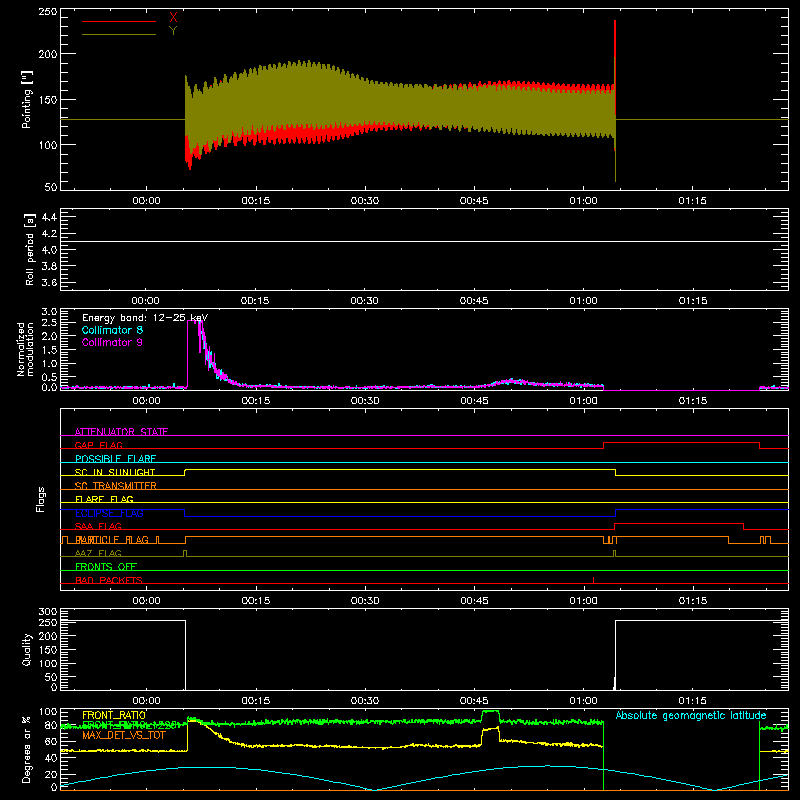Click the 01:00 time label under Flags plot
The height and width of the screenshot is (800, 800).
click(x=584, y=601)
